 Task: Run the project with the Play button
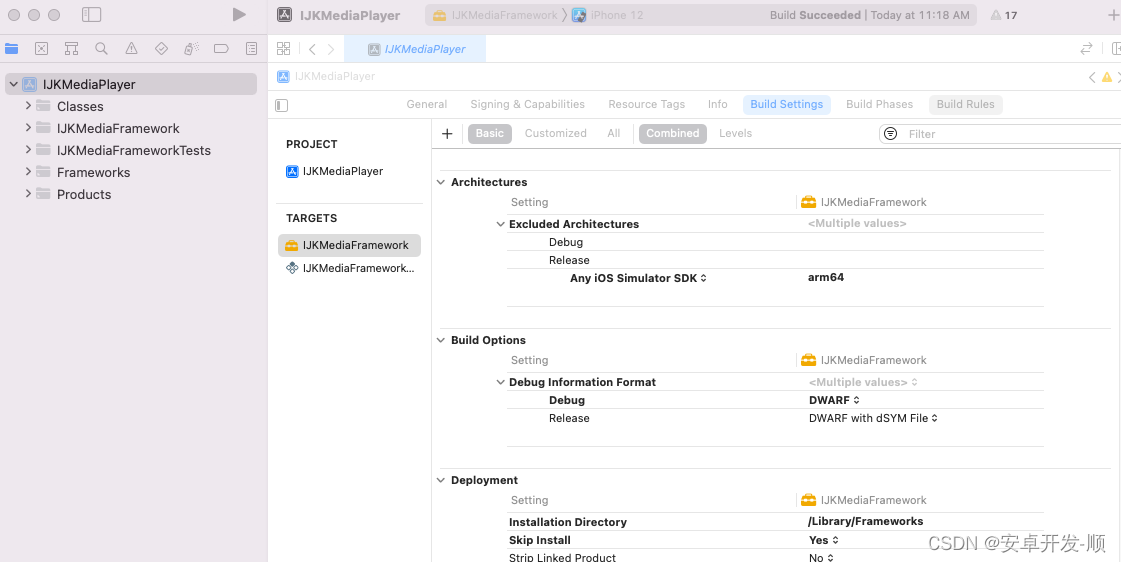tap(239, 15)
